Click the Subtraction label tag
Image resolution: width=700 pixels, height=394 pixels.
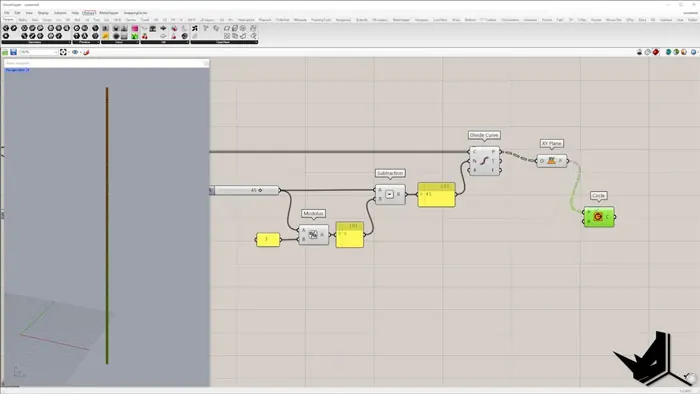(390, 173)
